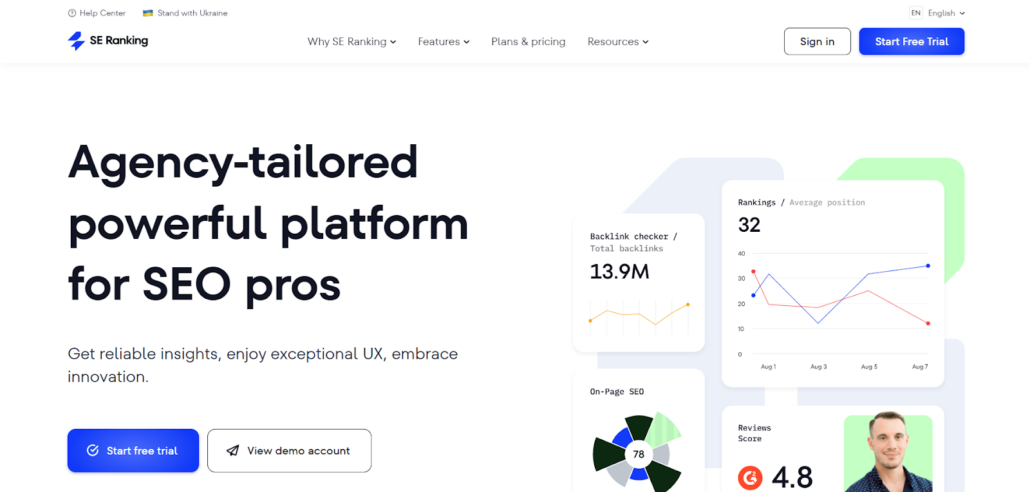Viewport: 1030px width, 492px height.
Task: Click the Sign in button
Action: point(817,41)
